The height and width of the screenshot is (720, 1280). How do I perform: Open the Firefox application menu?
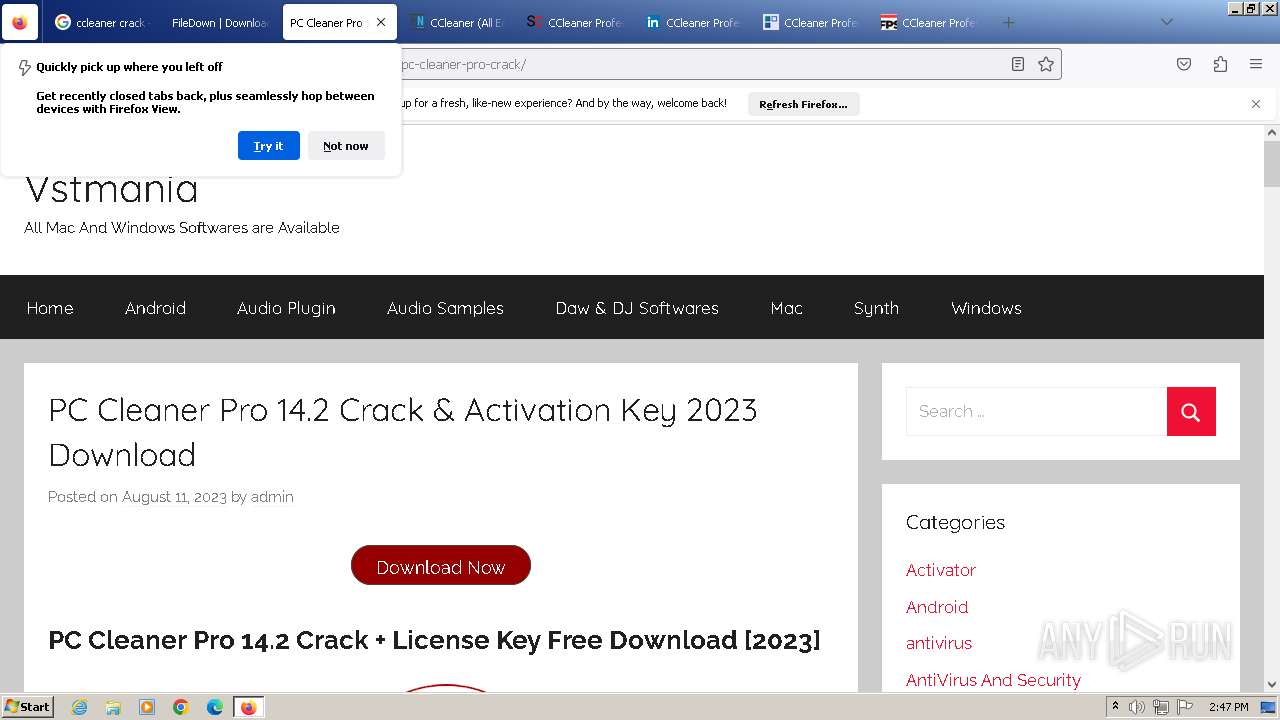point(1256,64)
